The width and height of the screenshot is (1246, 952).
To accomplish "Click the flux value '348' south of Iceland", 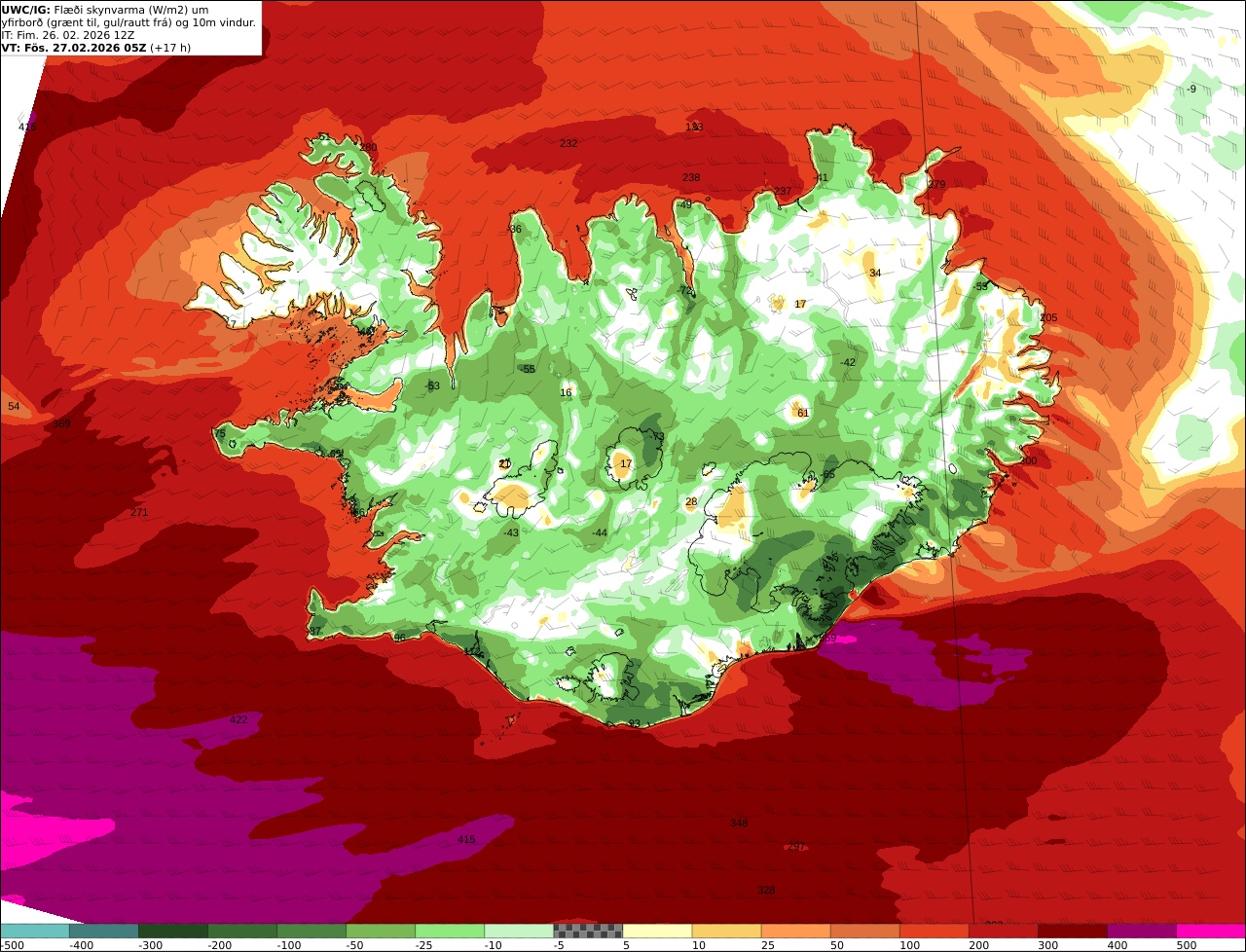I will [739, 824].
